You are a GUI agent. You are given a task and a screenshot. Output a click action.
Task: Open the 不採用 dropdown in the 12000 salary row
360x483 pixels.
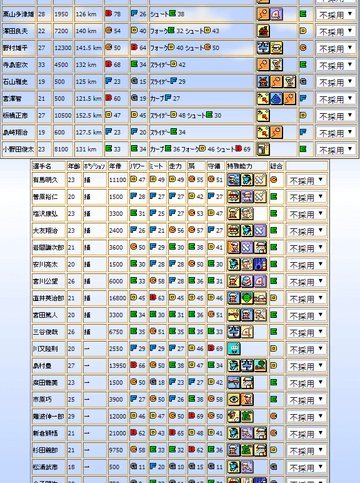(306, 417)
